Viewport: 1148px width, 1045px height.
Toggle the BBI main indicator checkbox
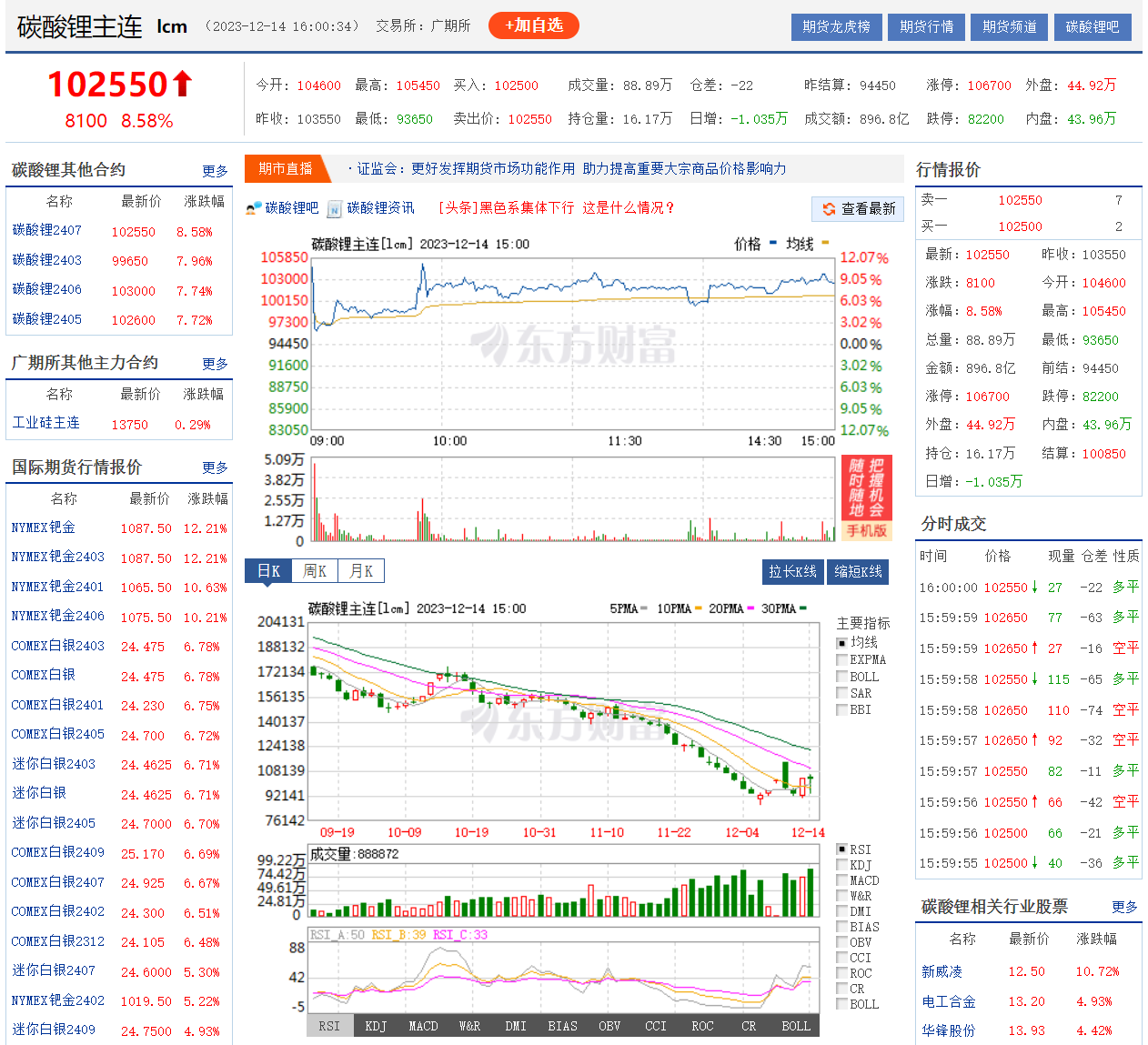click(841, 709)
